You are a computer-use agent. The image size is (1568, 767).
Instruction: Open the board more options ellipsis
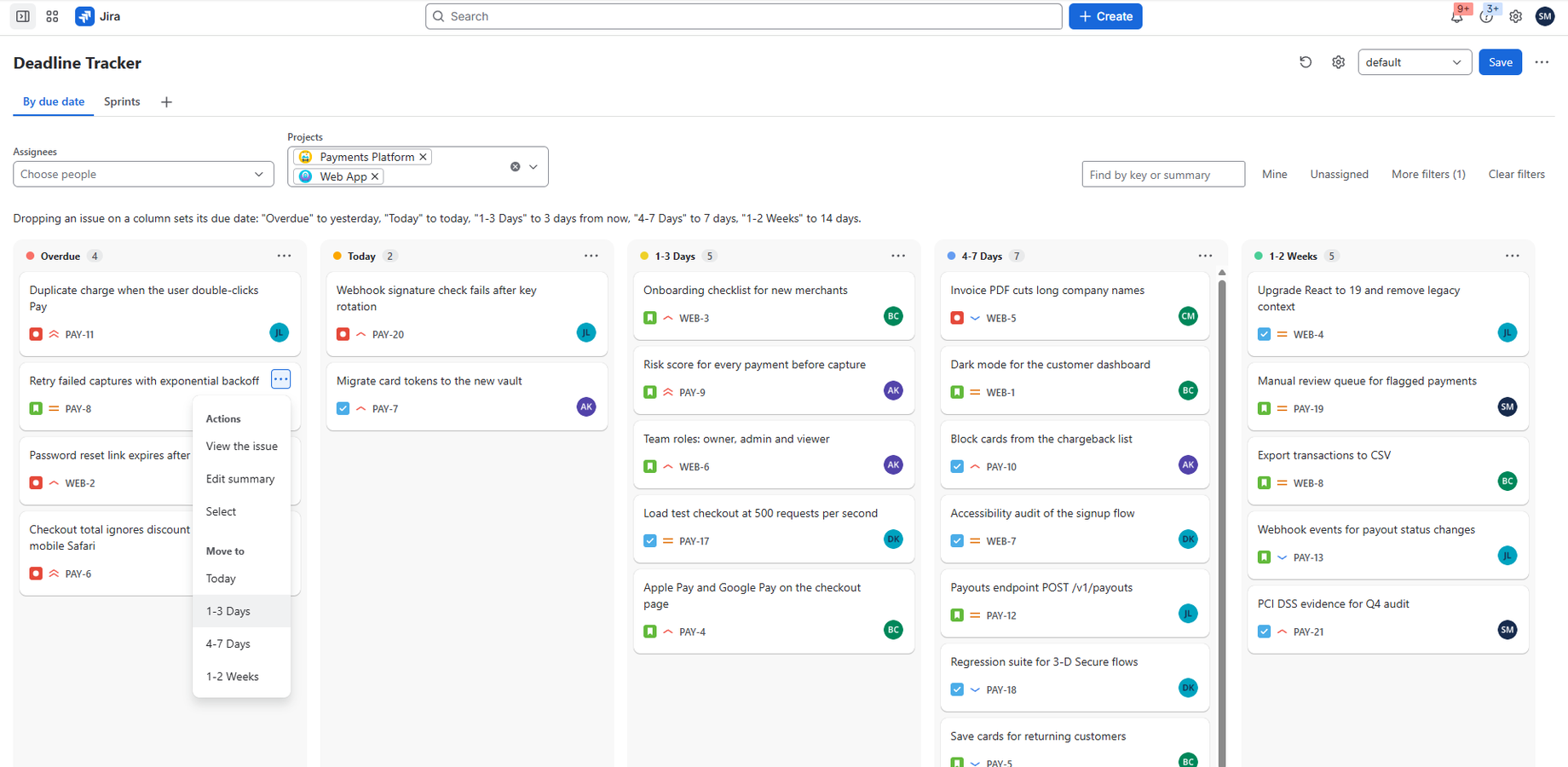point(1542,62)
